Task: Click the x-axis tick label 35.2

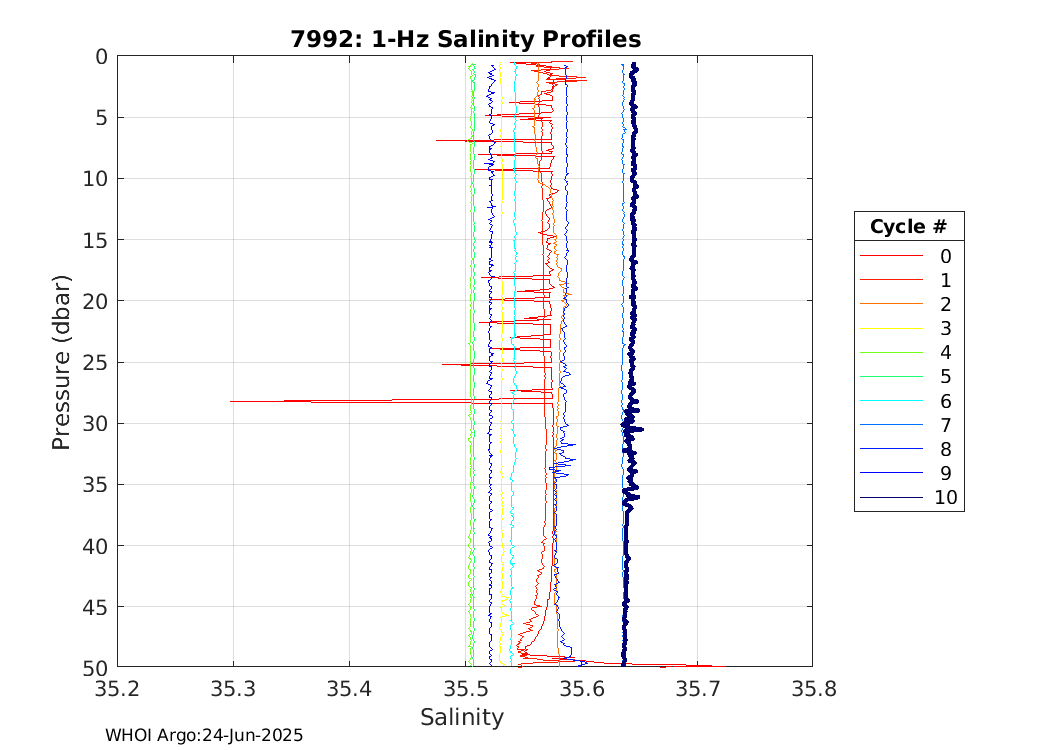Action: 117,688
